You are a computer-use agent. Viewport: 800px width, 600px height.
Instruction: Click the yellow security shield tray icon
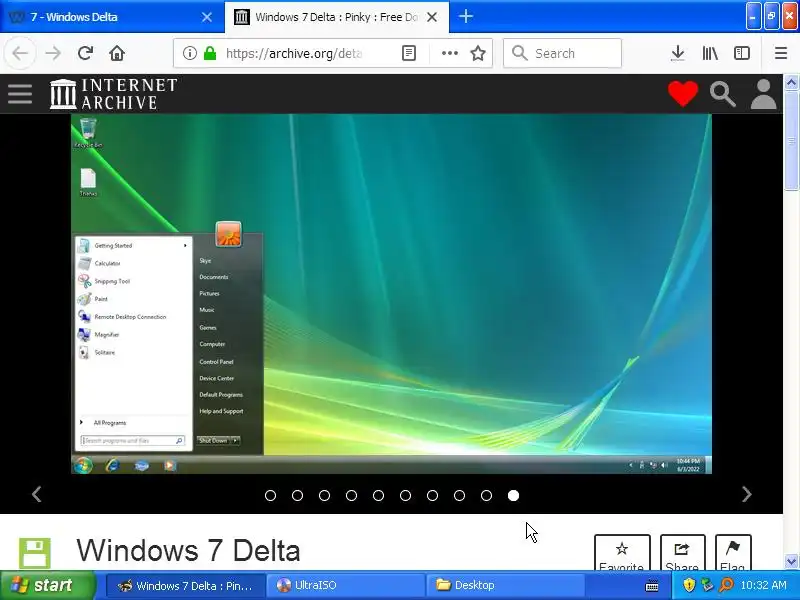tap(689, 585)
